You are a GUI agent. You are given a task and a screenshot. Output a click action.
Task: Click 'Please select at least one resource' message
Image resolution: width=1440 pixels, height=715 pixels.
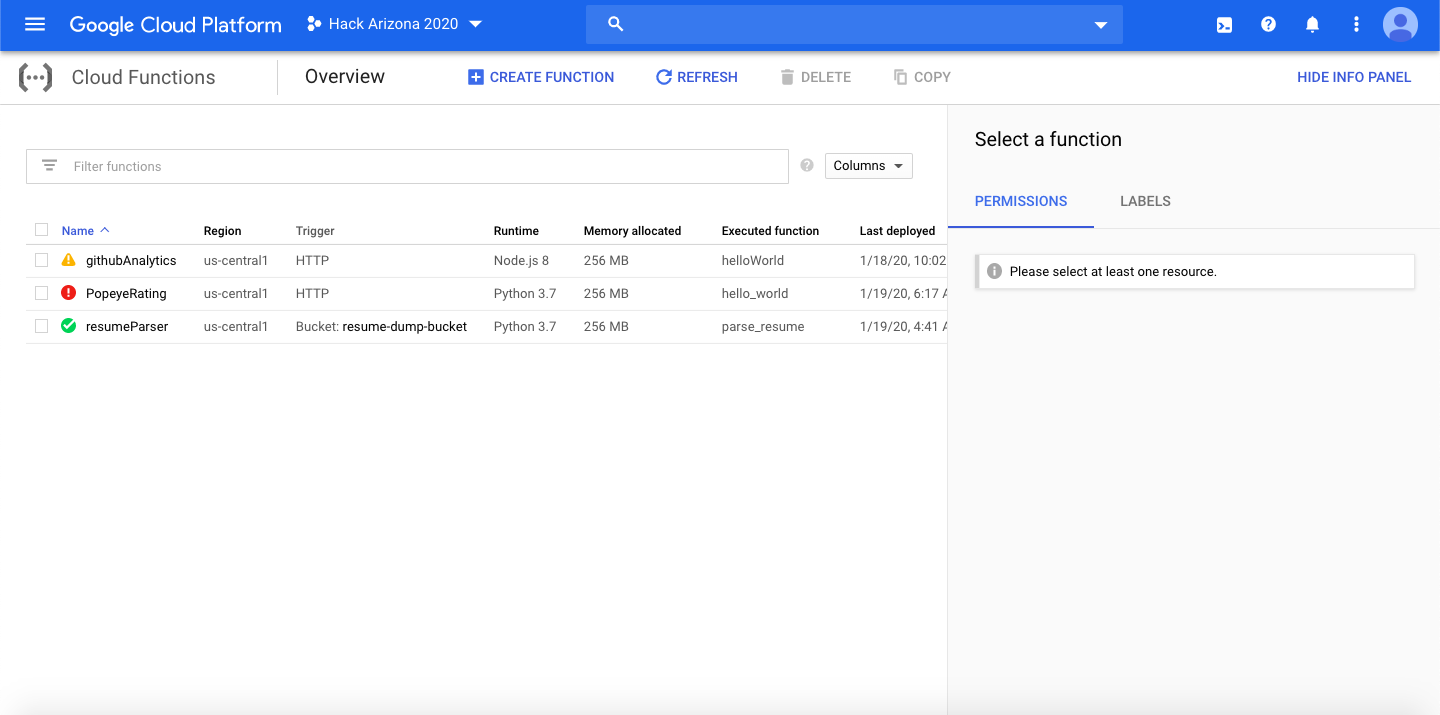[1113, 272]
